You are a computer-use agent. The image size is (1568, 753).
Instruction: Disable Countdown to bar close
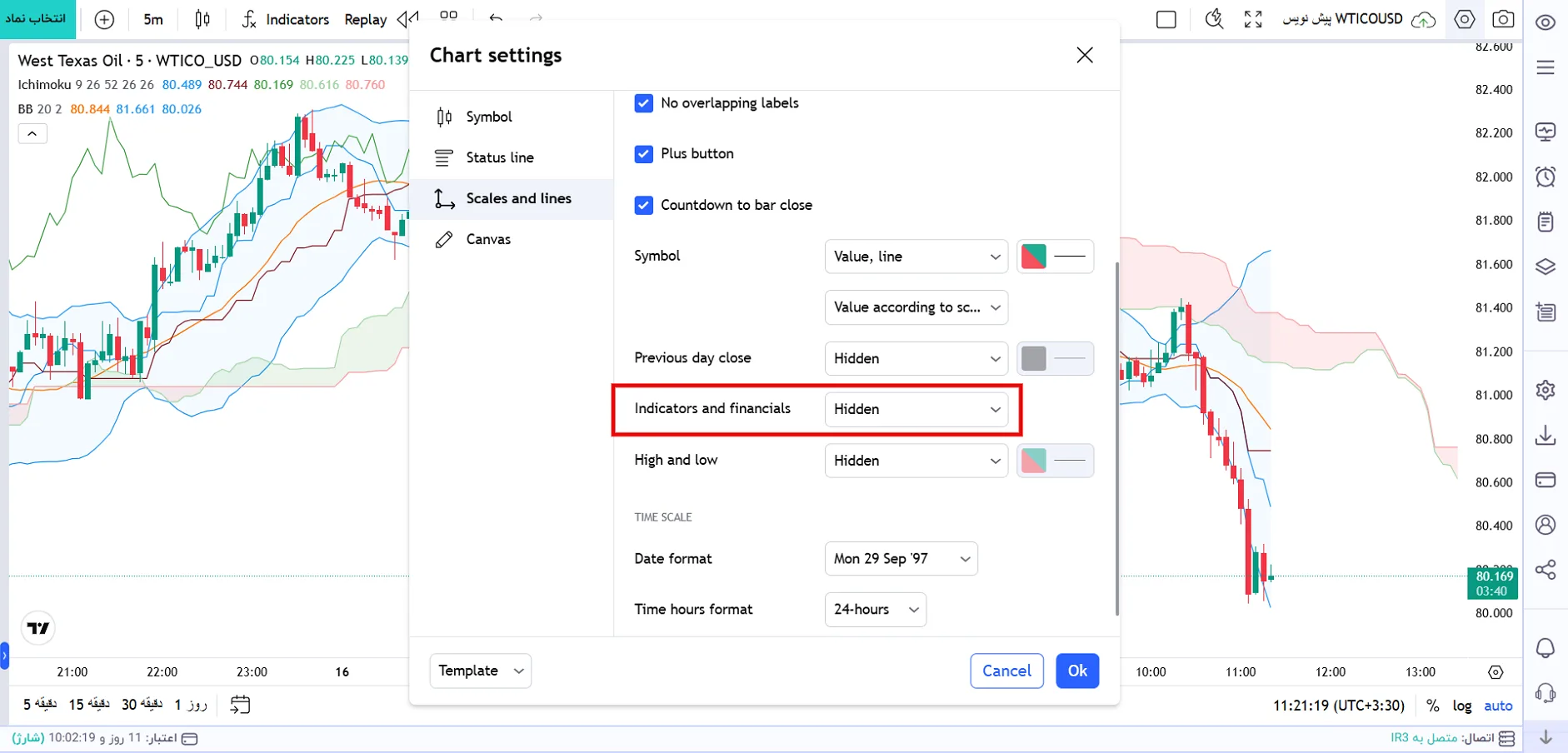pos(643,205)
